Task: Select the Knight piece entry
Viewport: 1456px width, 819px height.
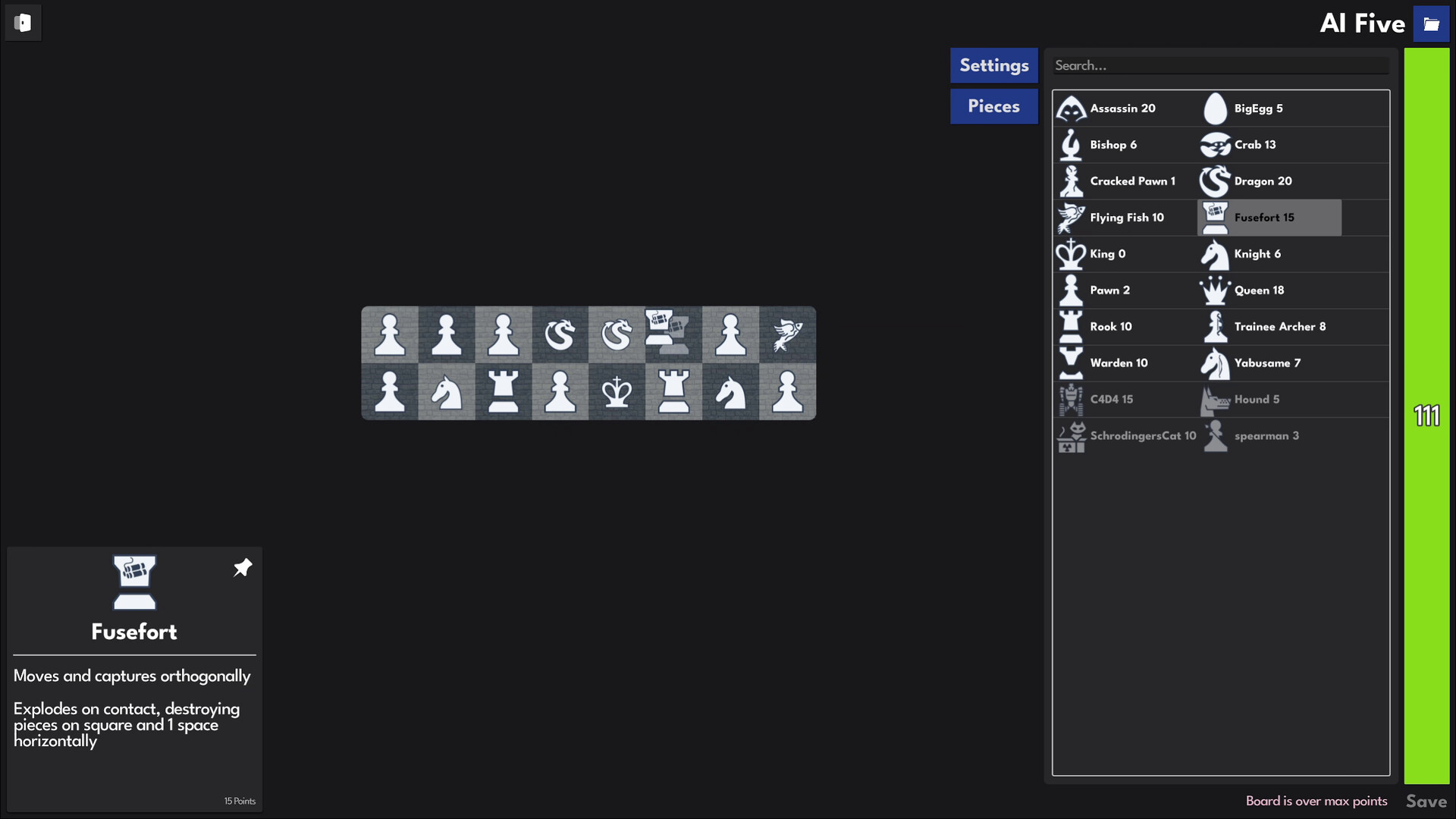Action: click(1257, 254)
